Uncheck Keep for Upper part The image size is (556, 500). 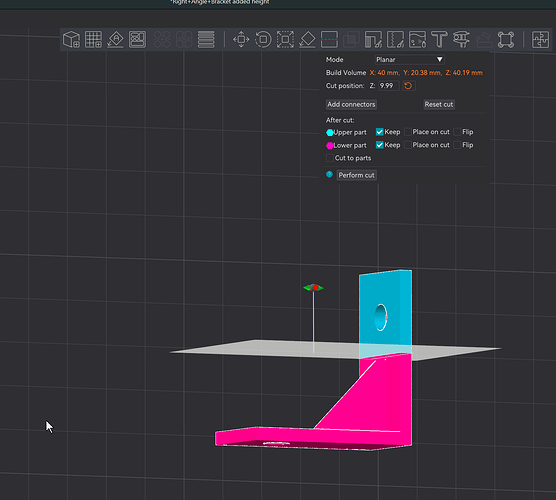tap(379, 132)
